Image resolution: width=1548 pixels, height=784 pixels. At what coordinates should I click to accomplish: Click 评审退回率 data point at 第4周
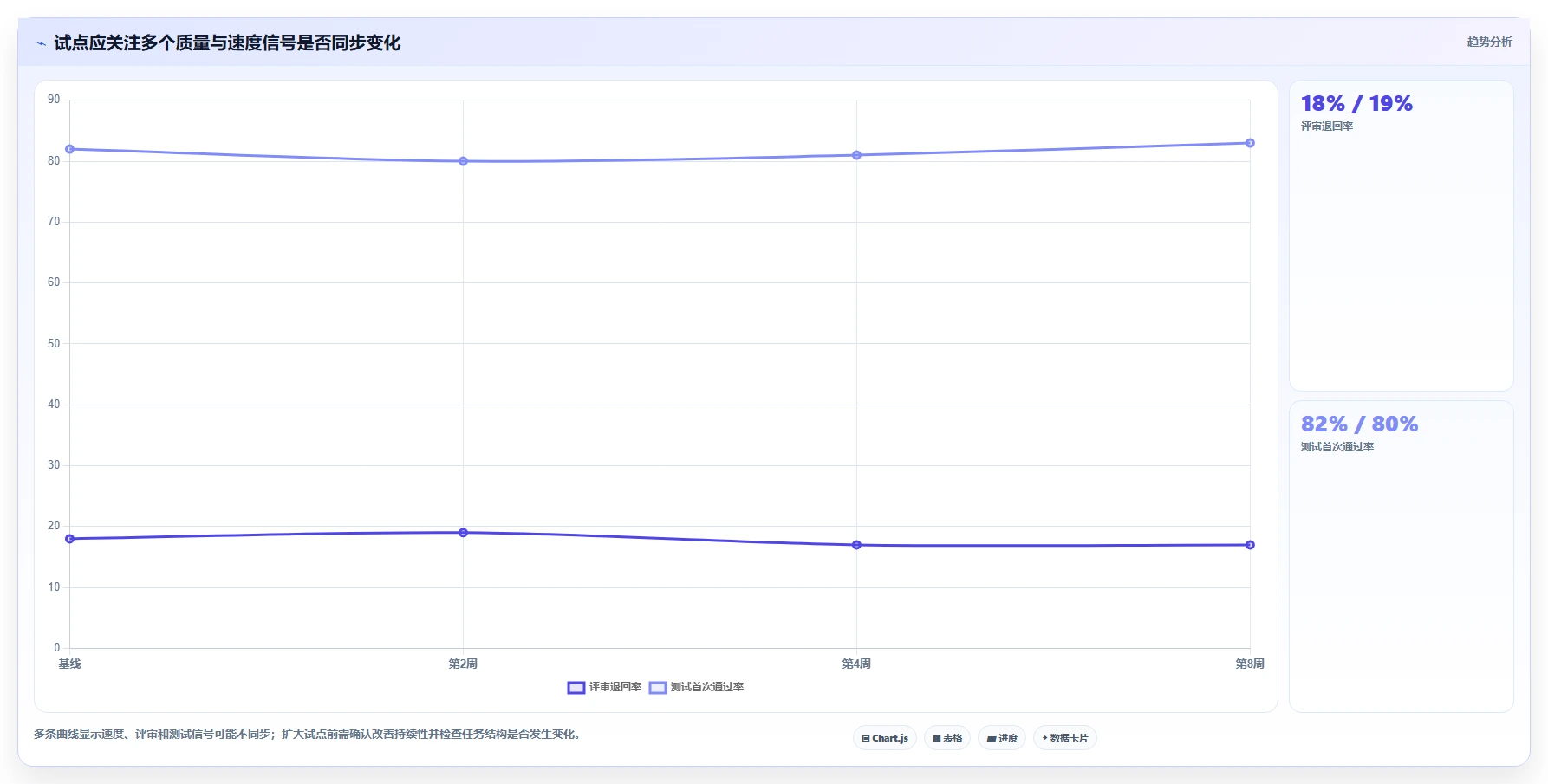click(x=856, y=545)
